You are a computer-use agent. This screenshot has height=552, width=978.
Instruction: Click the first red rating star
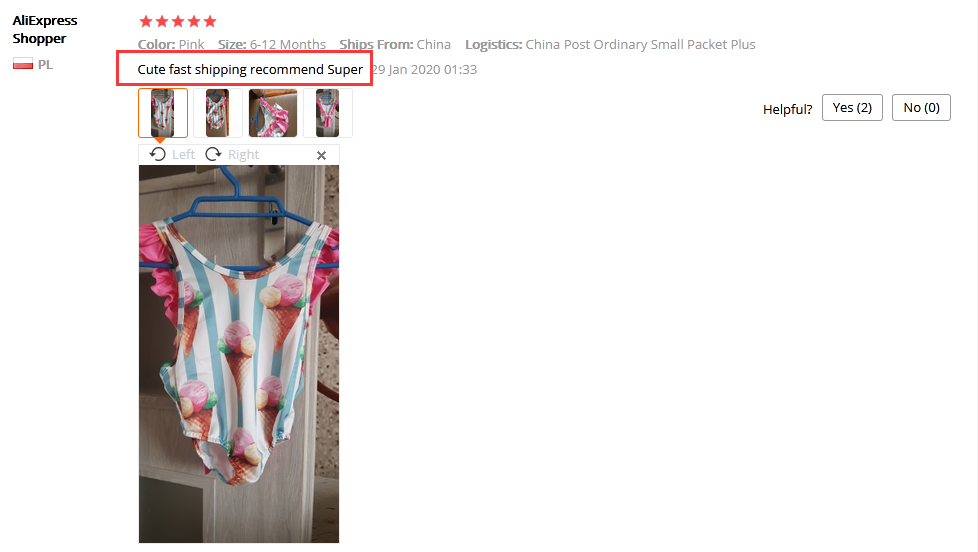pyautogui.click(x=146, y=22)
